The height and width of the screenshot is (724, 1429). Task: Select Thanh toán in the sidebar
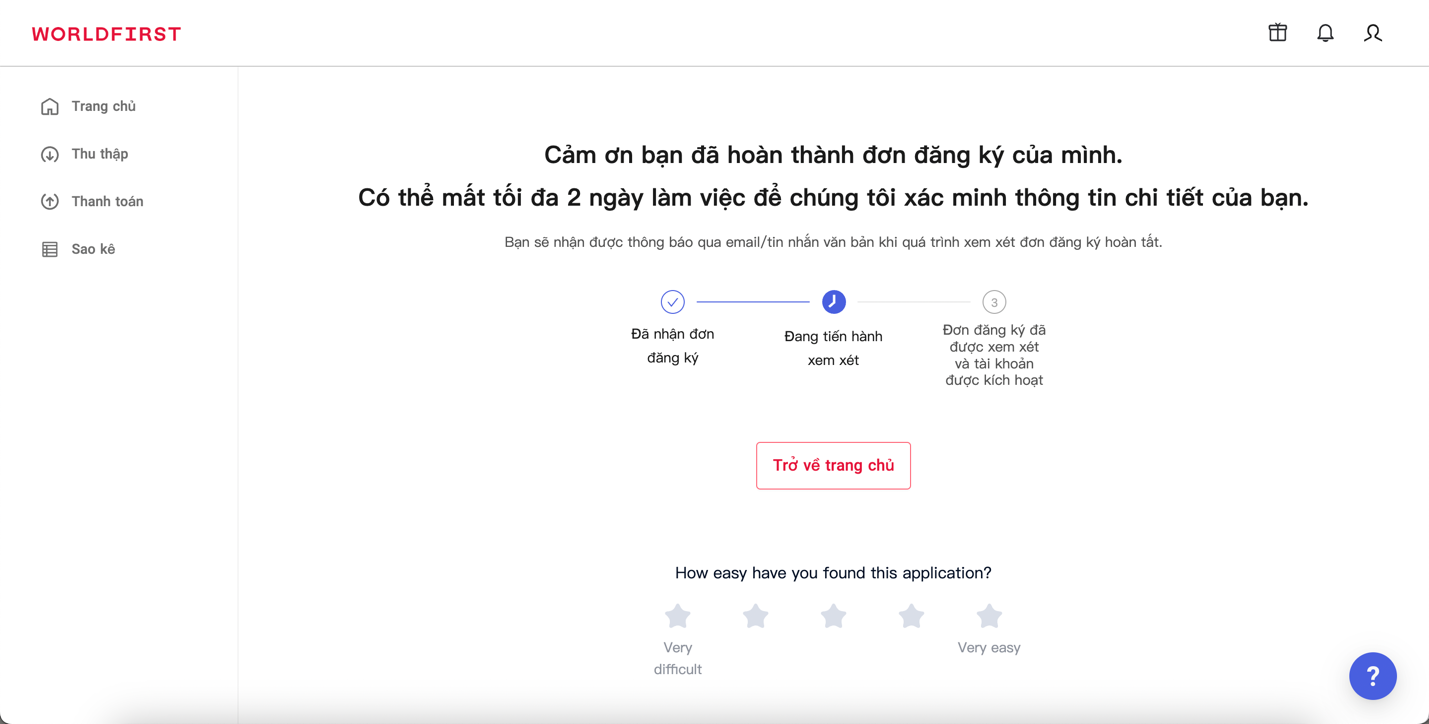coord(107,201)
